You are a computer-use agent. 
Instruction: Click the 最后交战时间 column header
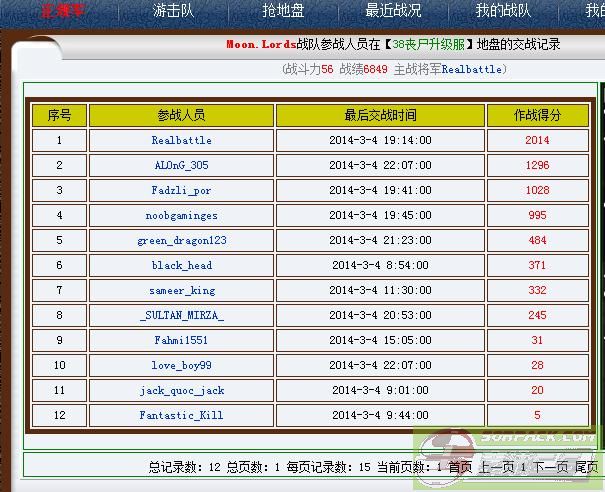[x=380, y=115]
